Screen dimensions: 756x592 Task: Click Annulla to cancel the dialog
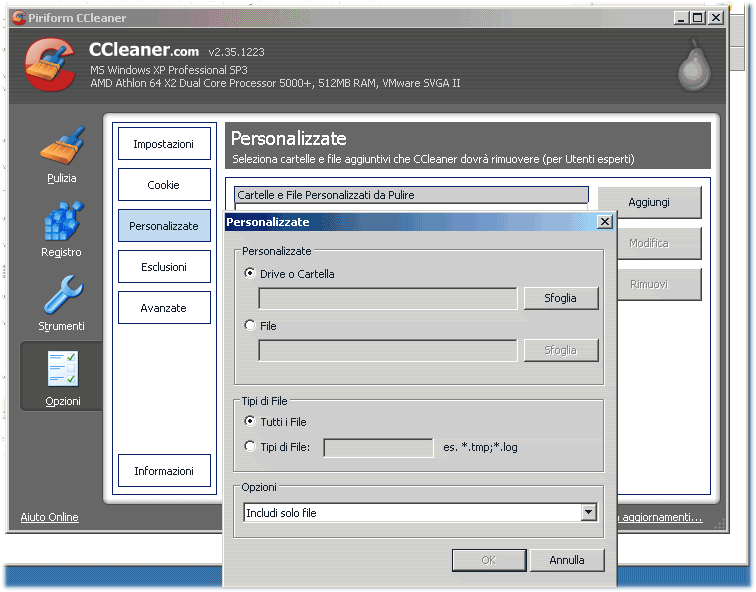567,560
